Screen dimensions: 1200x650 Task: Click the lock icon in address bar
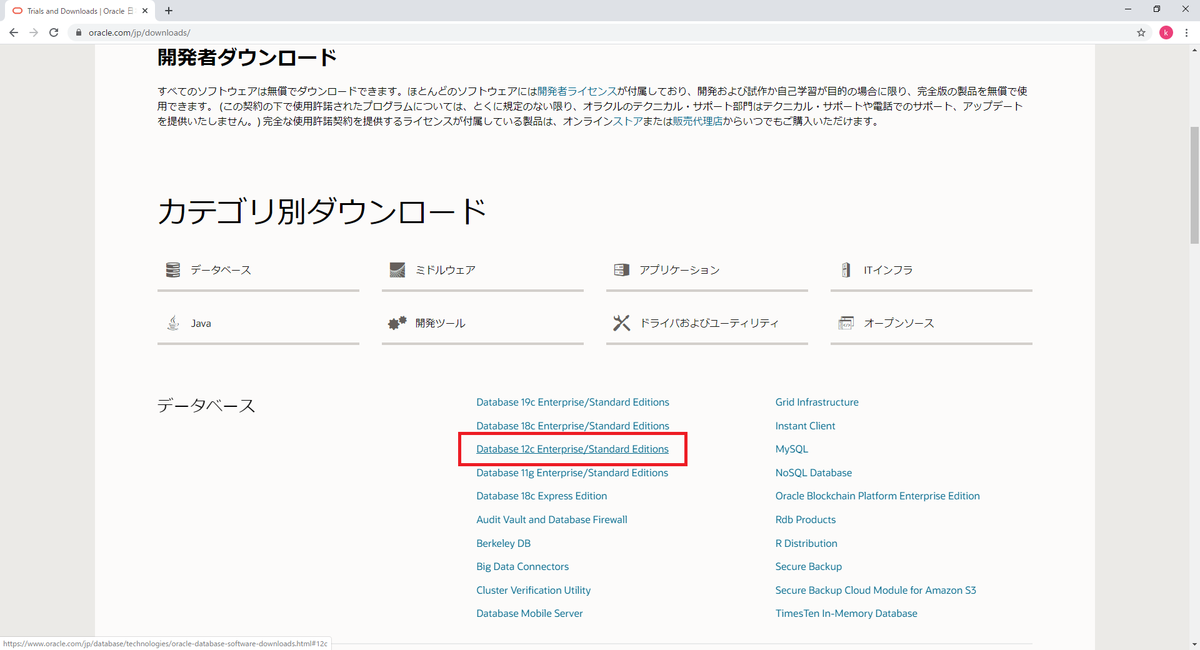79,32
